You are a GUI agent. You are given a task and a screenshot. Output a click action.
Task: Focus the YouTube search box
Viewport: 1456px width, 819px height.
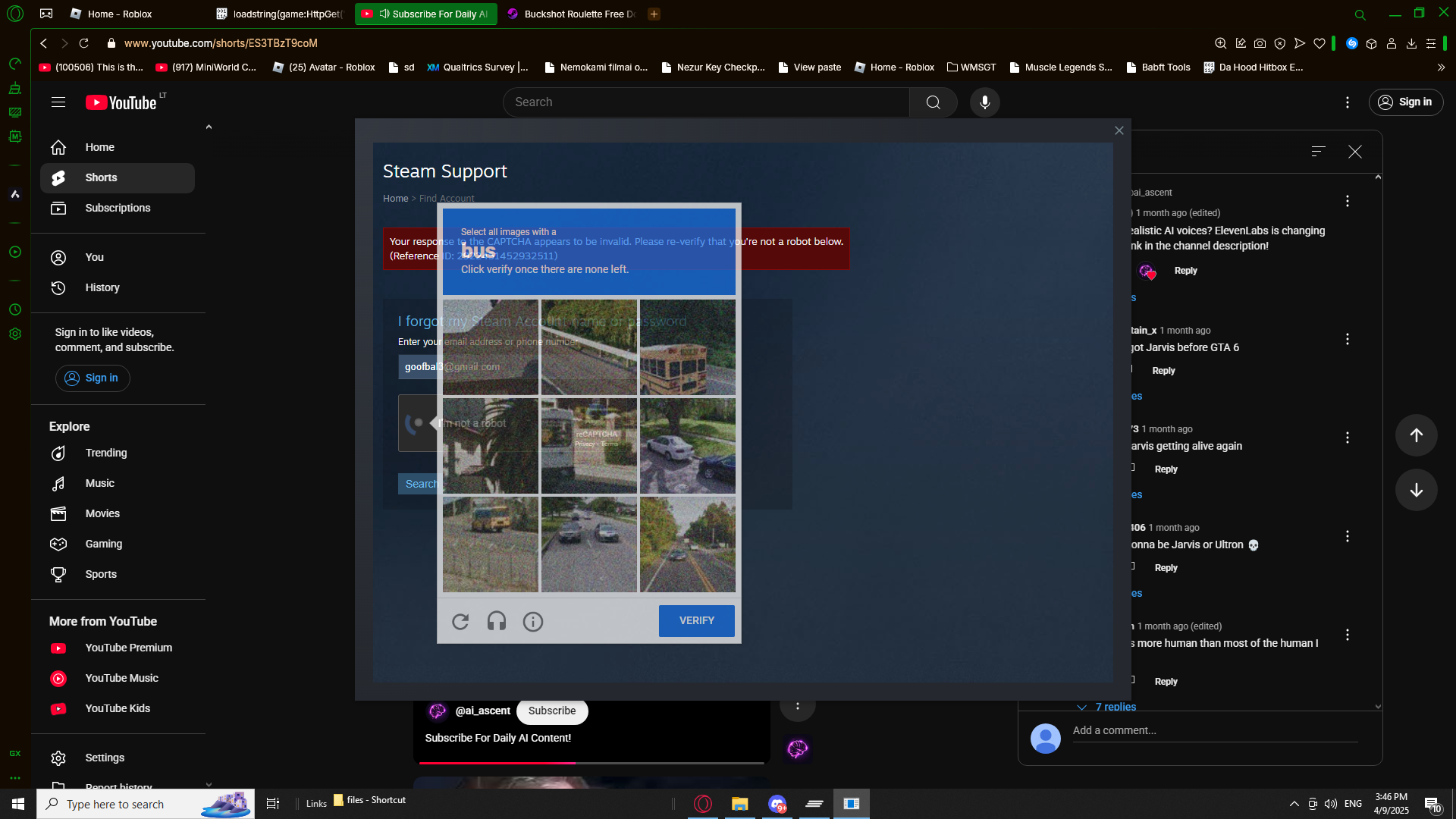coord(706,102)
